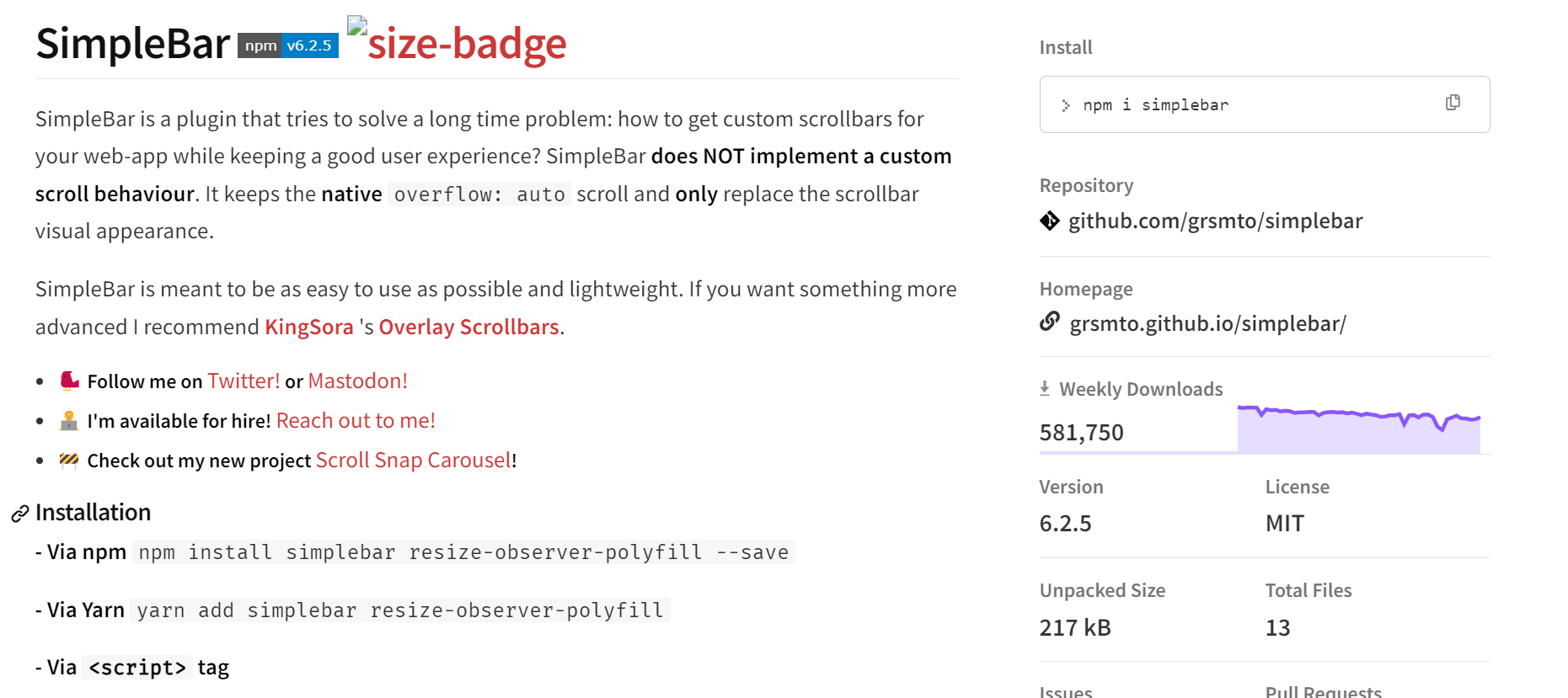Screen dimensions: 1568x698
Task: Open the github.com/grsmto/simplebar repository link
Action: coord(1215,221)
